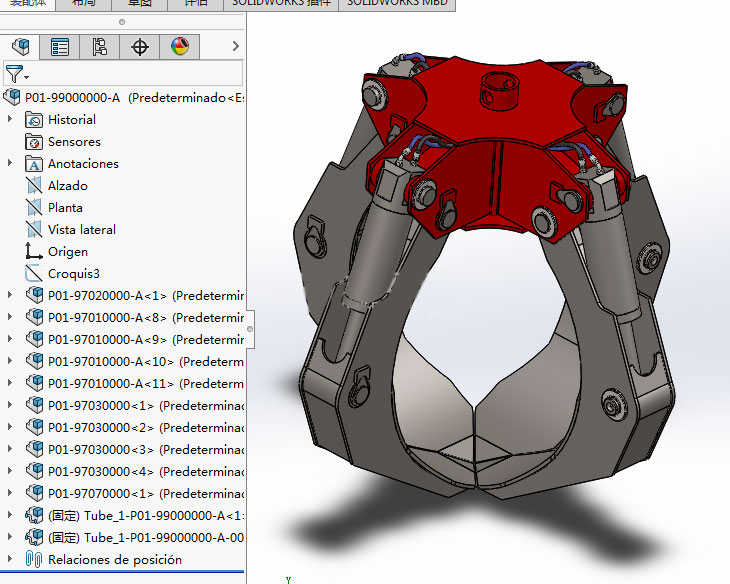Switch to the PropertyManager tab

[60, 47]
